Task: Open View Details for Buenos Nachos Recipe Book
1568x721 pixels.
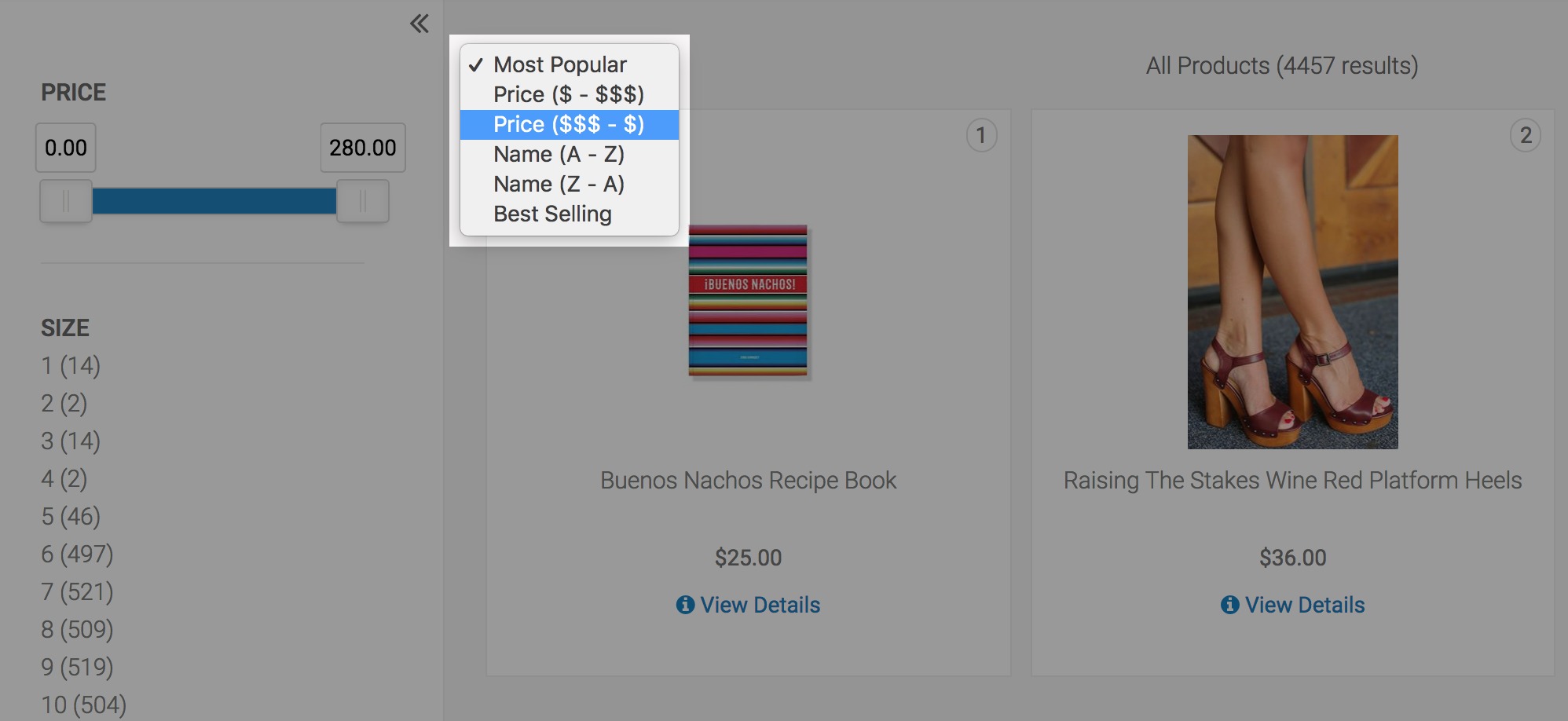Action: click(759, 605)
